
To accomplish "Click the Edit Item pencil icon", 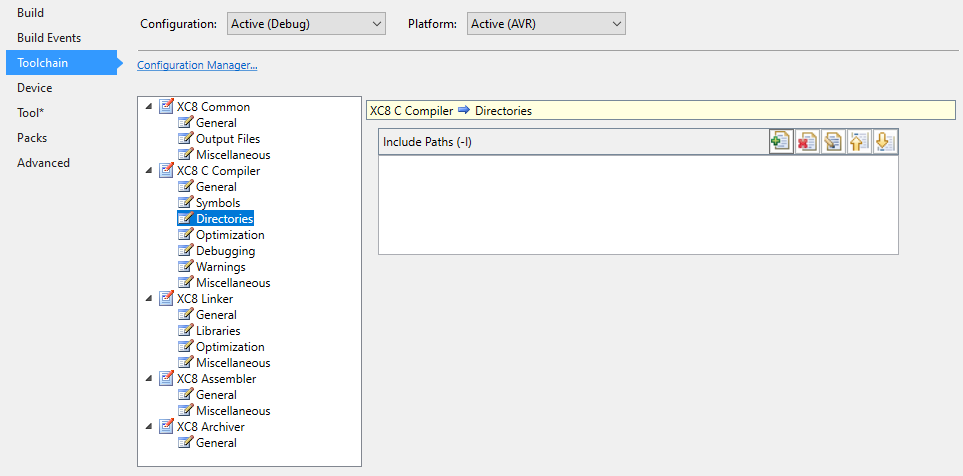I will 832,142.
